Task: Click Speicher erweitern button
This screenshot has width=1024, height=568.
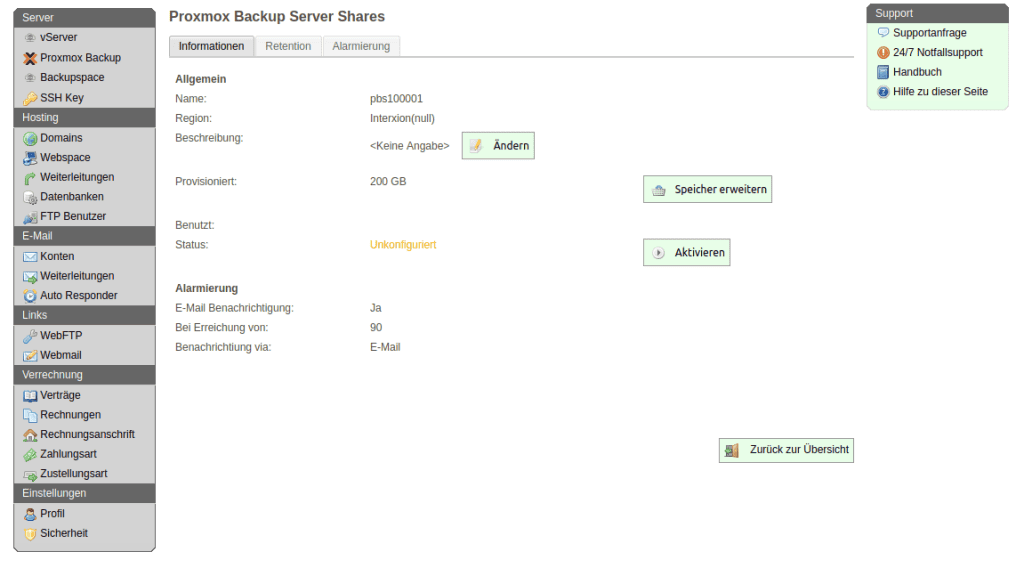Action: tap(707, 189)
